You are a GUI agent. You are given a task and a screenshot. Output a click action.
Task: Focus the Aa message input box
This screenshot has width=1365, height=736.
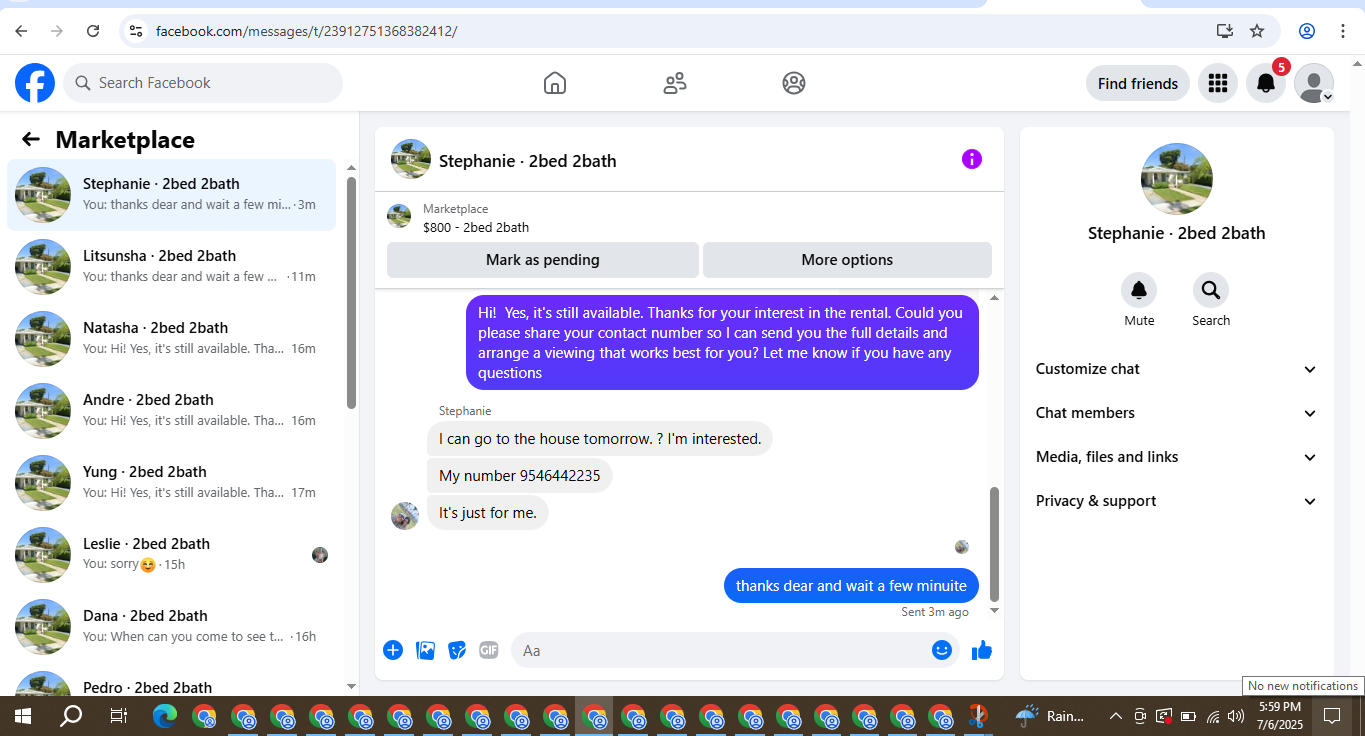[735, 650]
